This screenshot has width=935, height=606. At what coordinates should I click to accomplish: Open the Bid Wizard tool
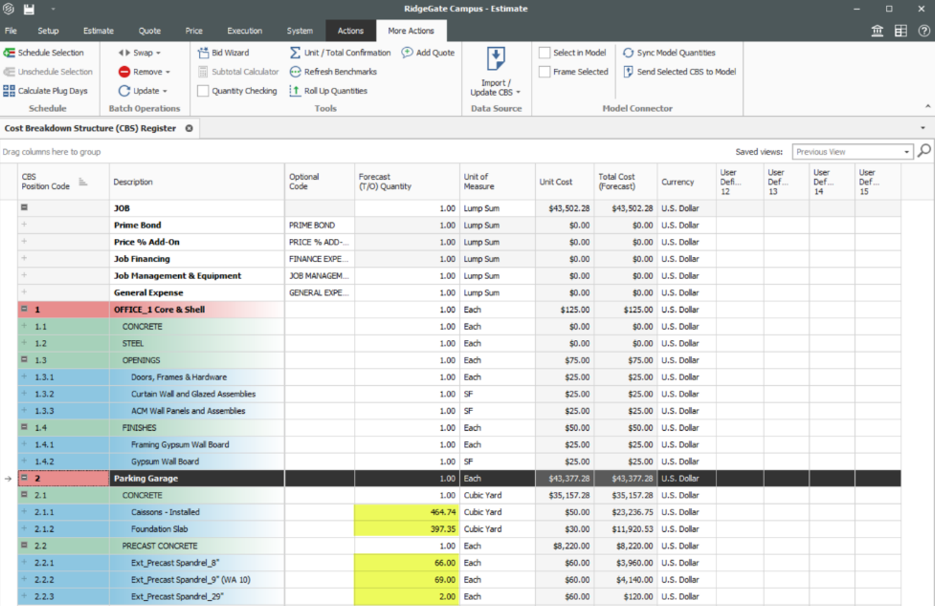pyautogui.click(x=203, y=53)
